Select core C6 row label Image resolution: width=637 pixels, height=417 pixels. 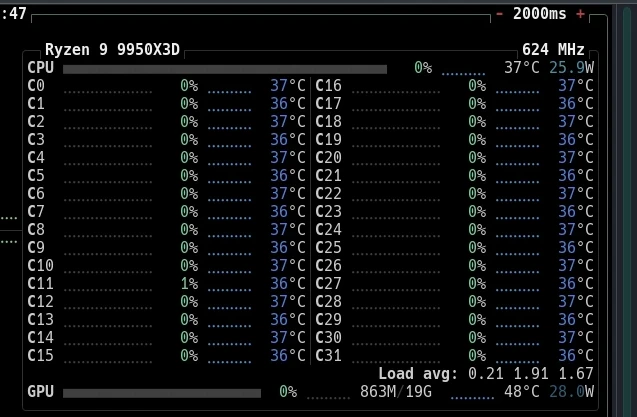(x=36, y=193)
